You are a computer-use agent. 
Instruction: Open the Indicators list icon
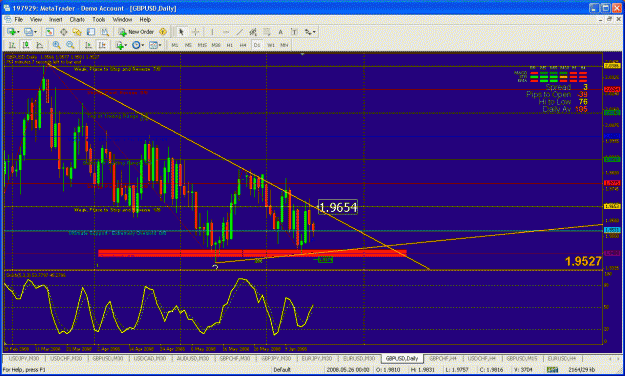coord(119,45)
